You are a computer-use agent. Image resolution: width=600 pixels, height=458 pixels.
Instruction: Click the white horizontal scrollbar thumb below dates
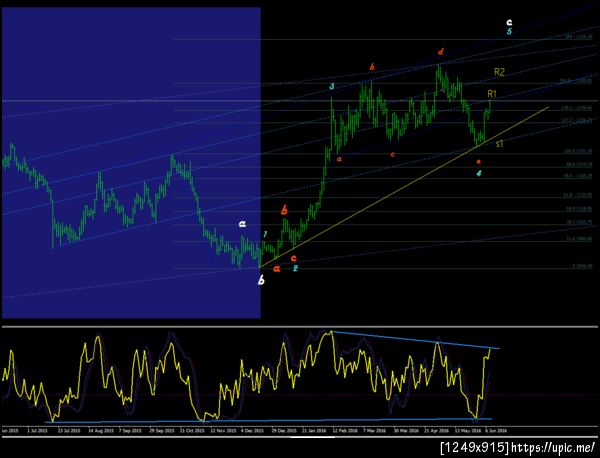[x=313, y=437]
